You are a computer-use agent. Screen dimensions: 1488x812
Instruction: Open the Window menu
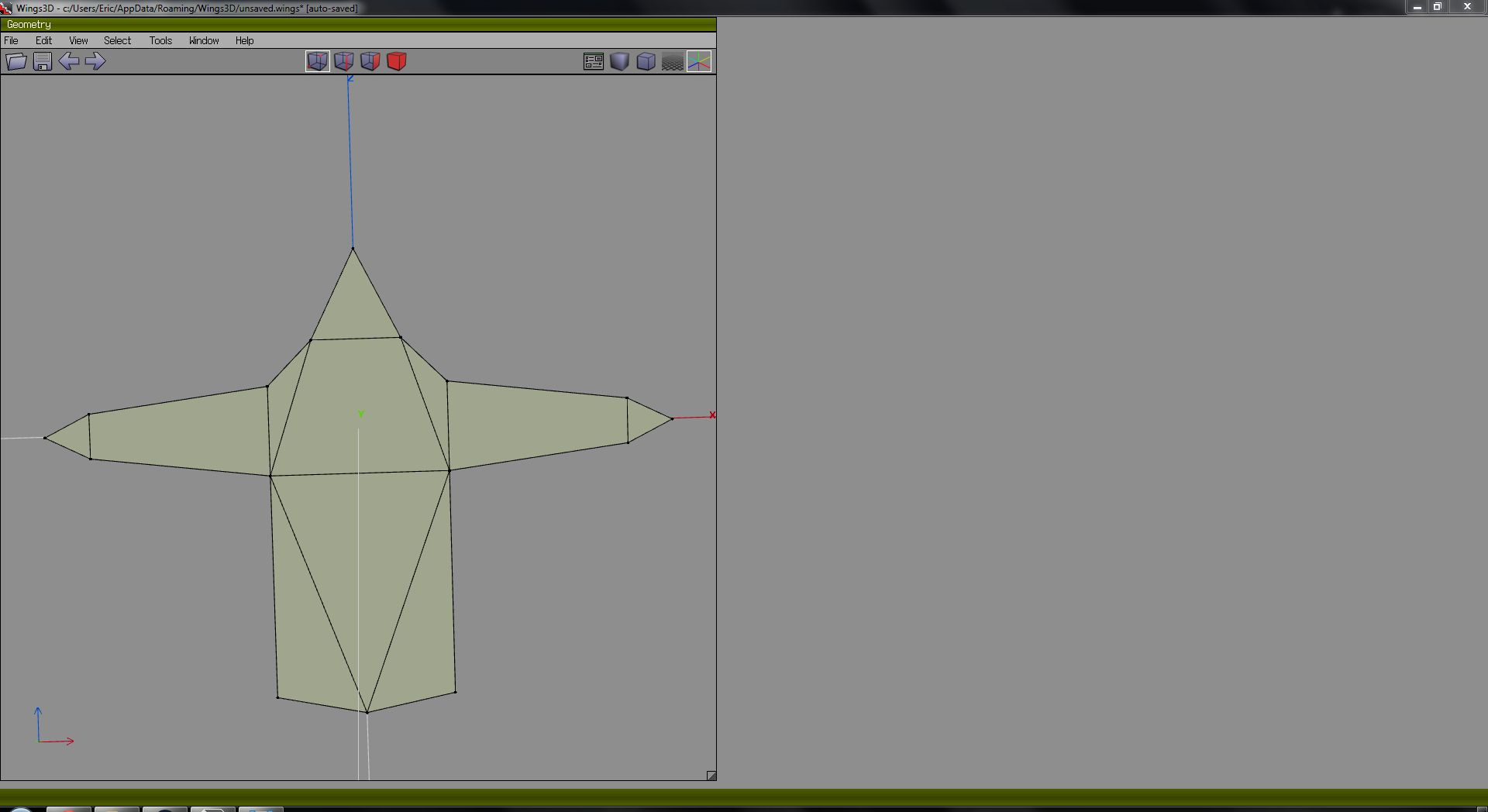click(x=204, y=40)
